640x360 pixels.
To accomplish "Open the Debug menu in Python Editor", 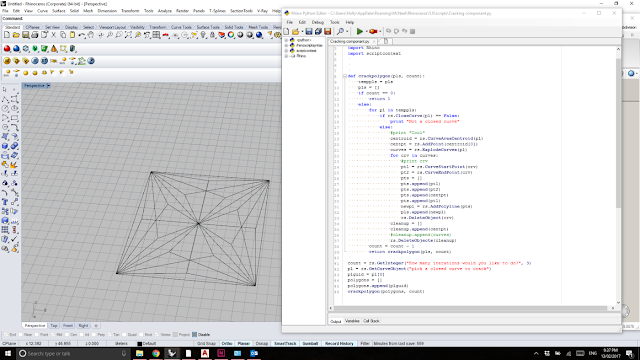I will [x=318, y=22].
